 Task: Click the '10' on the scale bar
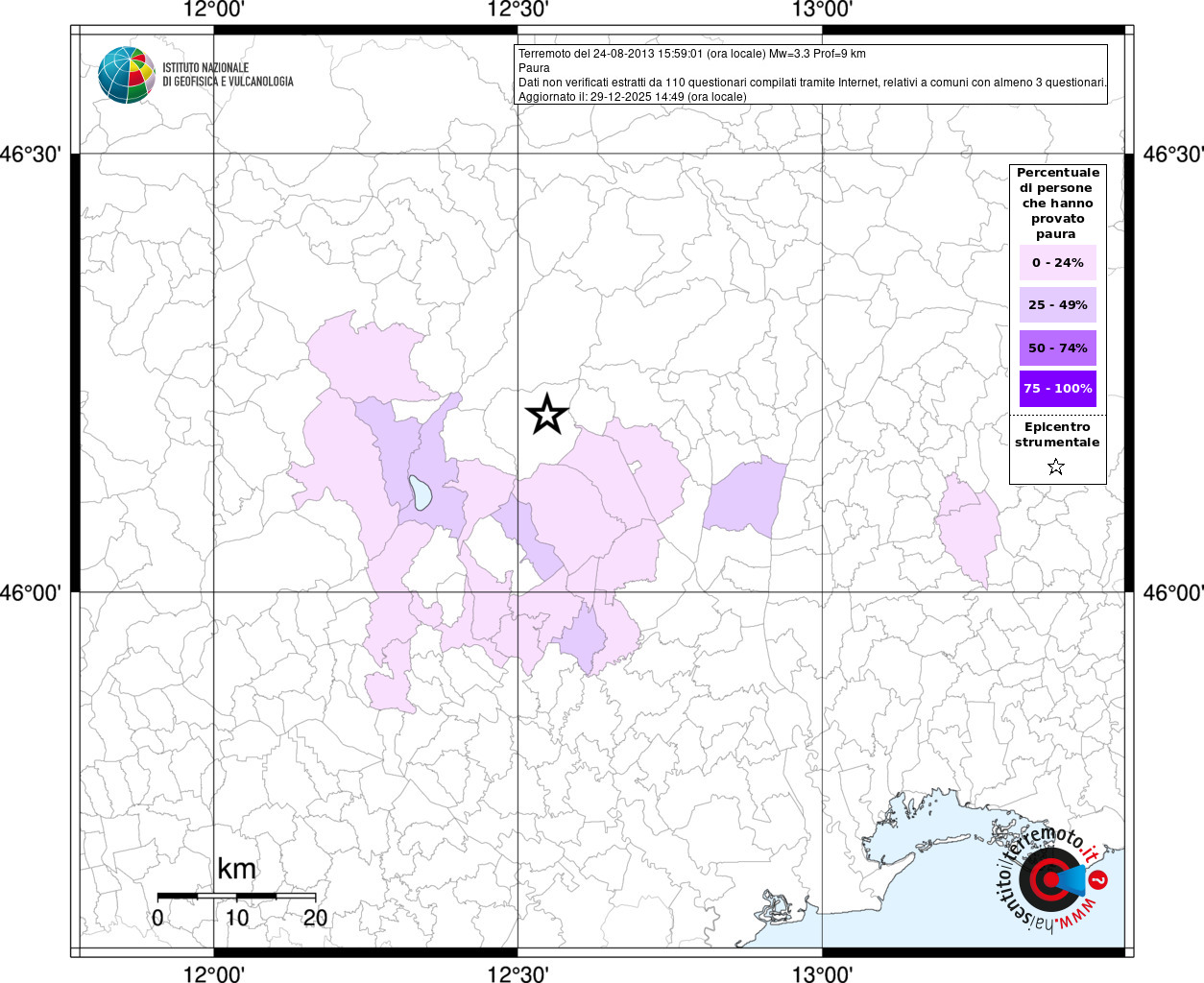237,918
